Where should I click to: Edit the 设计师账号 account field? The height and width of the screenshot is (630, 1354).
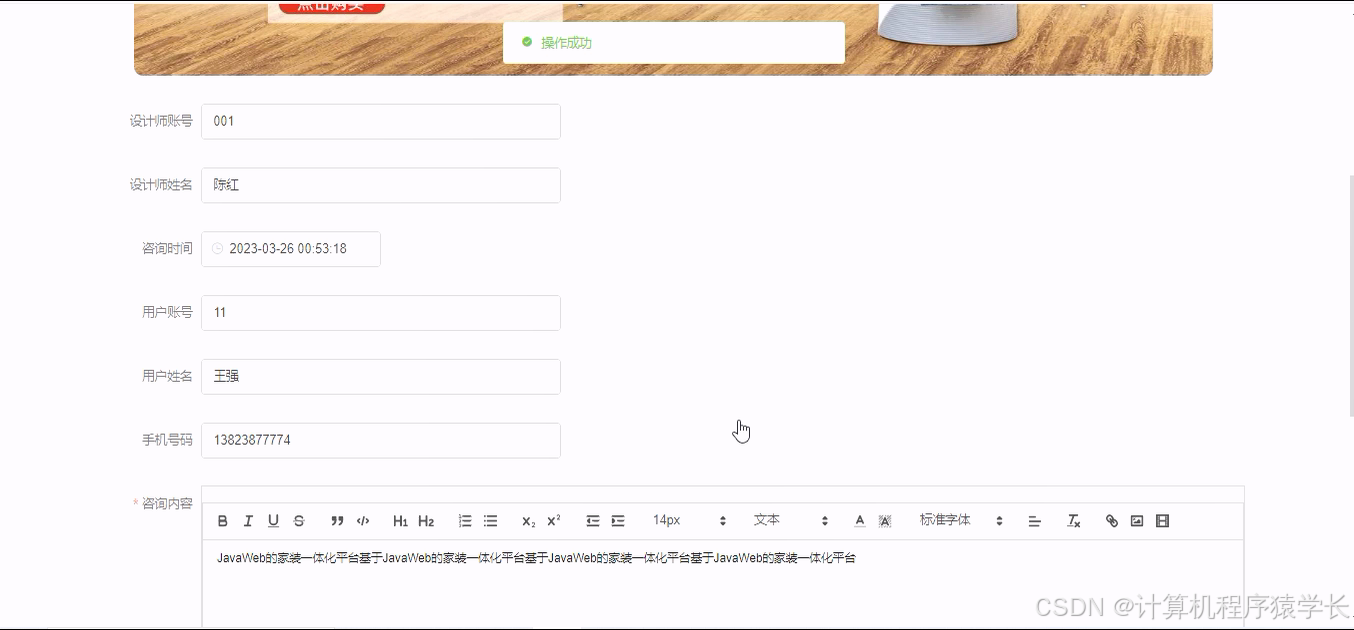click(x=380, y=121)
